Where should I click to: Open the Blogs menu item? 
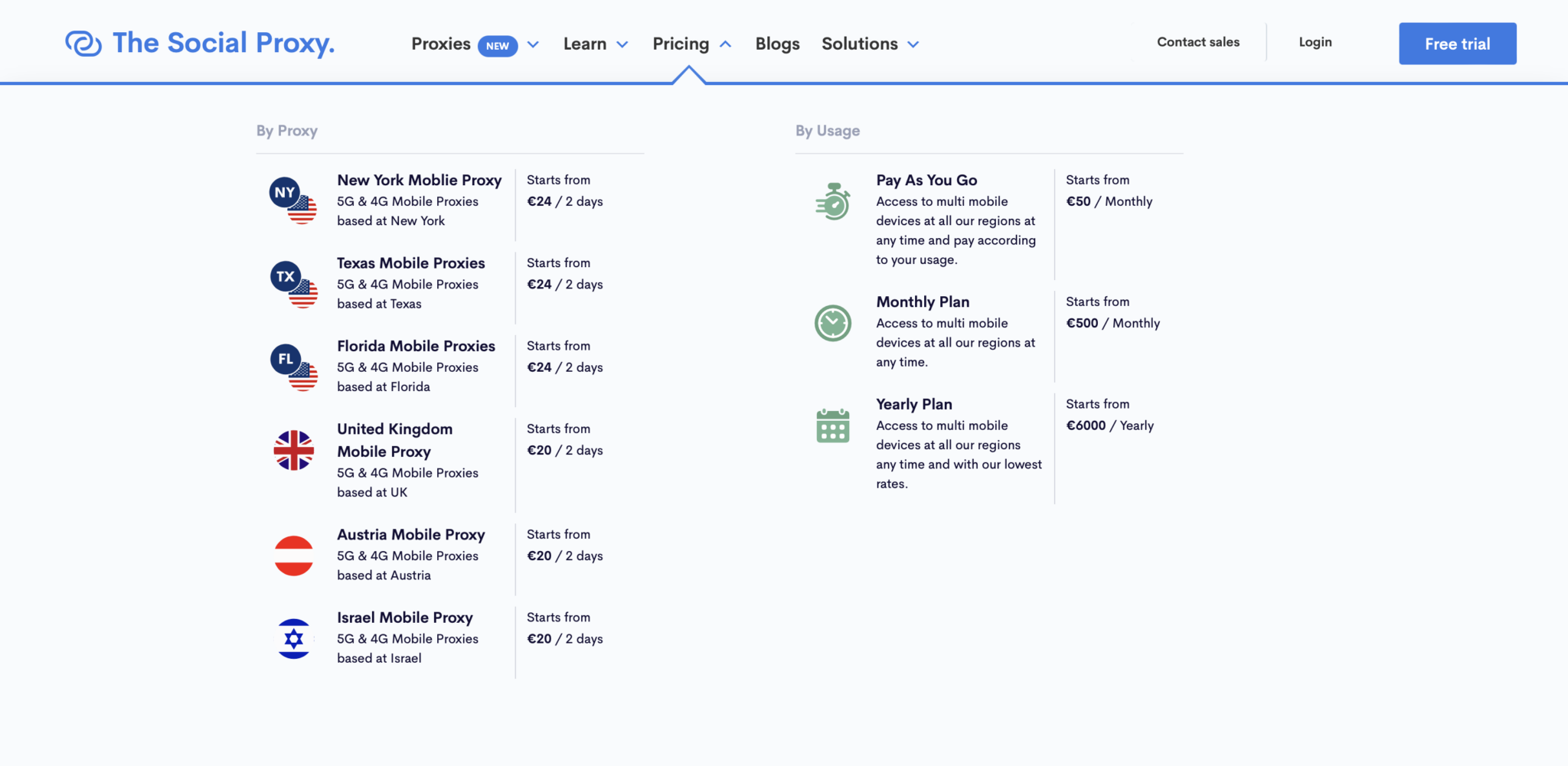tap(777, 44)
